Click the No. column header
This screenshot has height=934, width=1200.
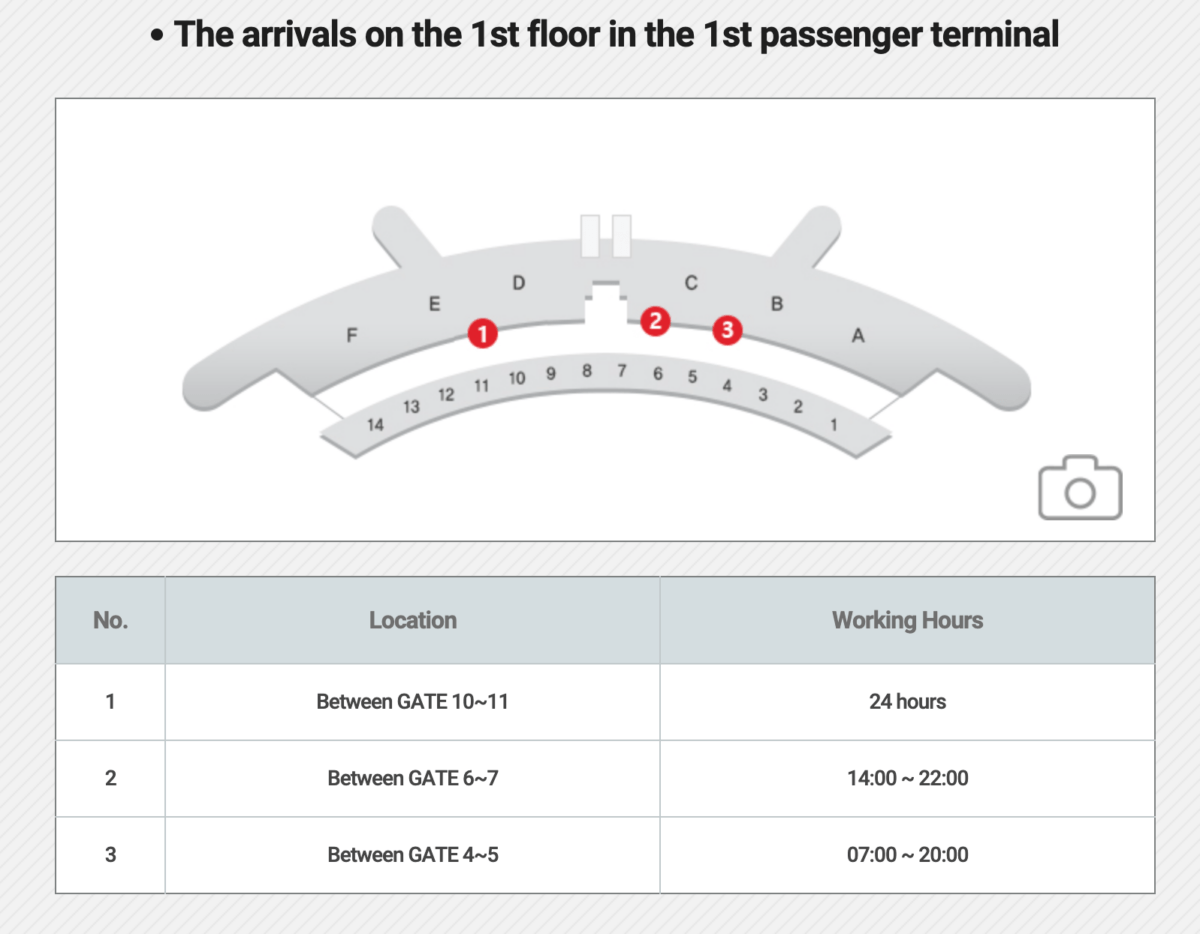pyautogui.click(x=110, y=620)
